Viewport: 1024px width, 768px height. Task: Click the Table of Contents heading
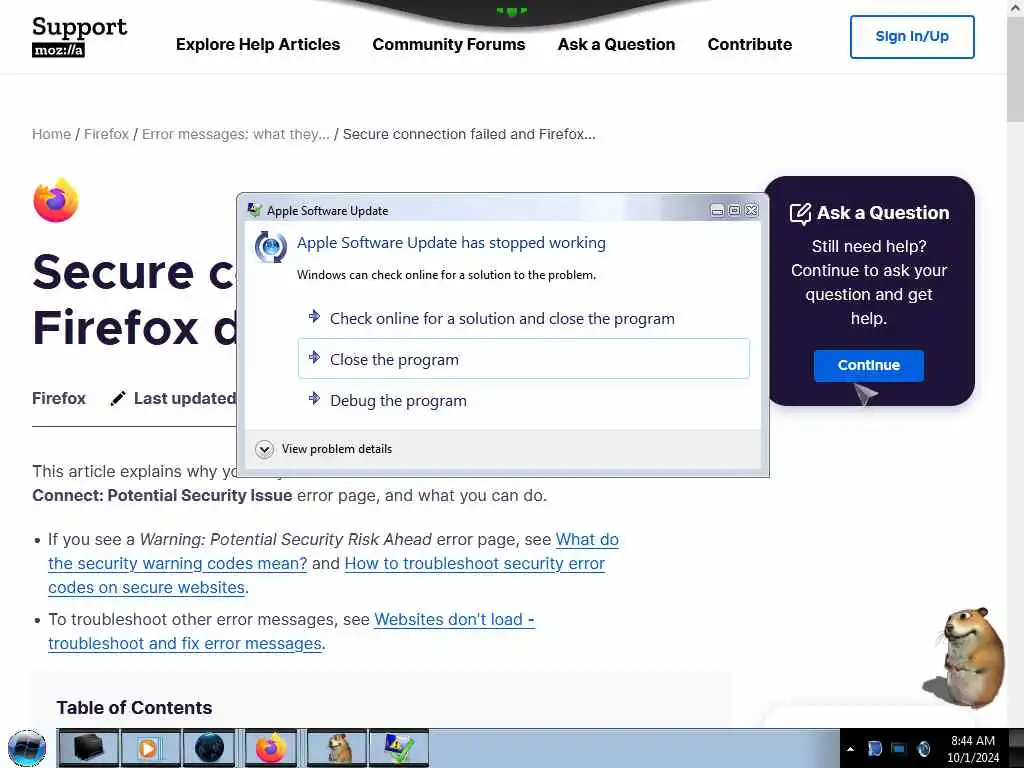(134, 707)
